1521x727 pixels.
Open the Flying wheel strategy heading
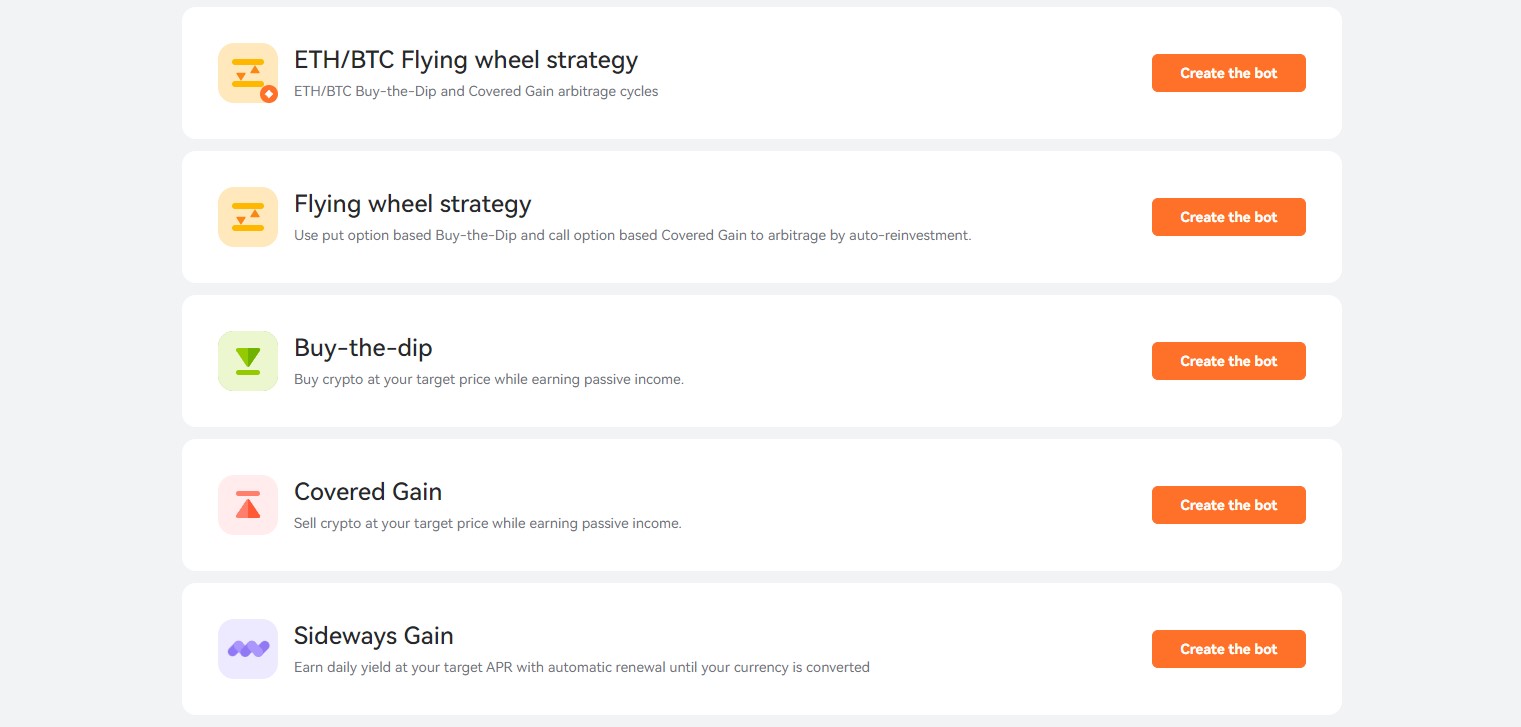tap(413, 204)
